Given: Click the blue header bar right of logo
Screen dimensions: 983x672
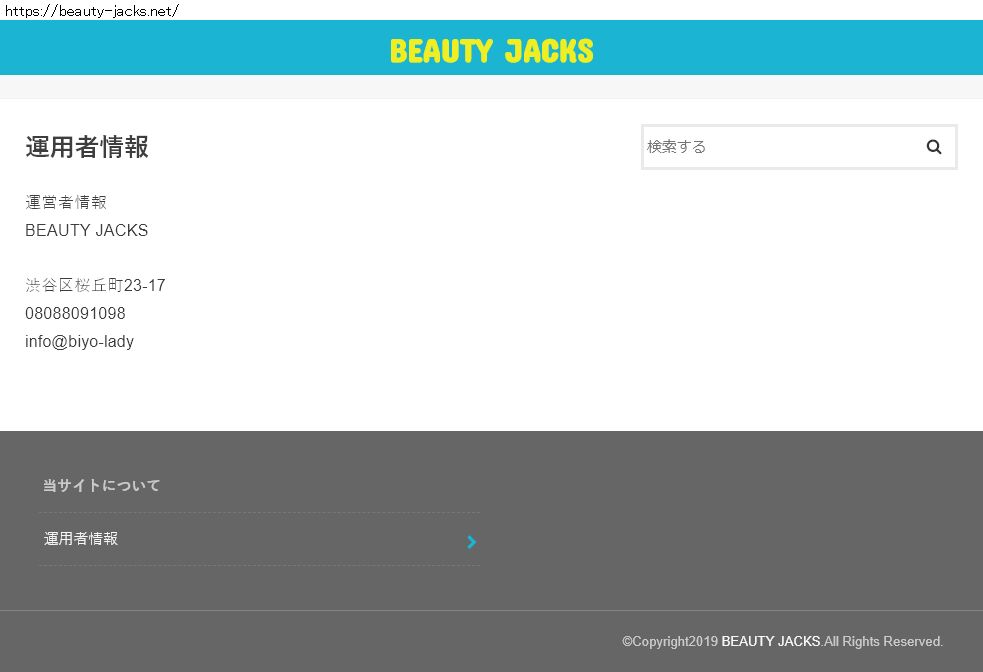Looking at the screenshot, I should [x=790, y=48].
